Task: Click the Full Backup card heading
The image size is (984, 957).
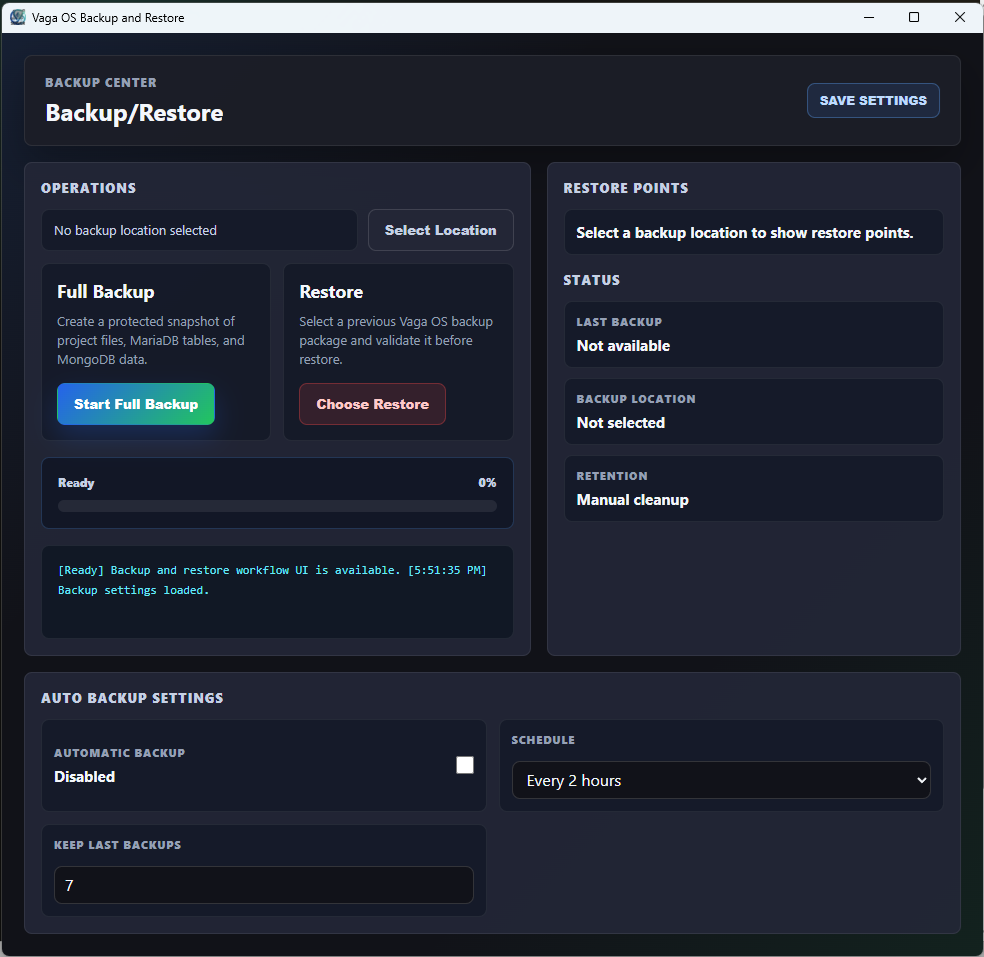Action: [105, 292]
